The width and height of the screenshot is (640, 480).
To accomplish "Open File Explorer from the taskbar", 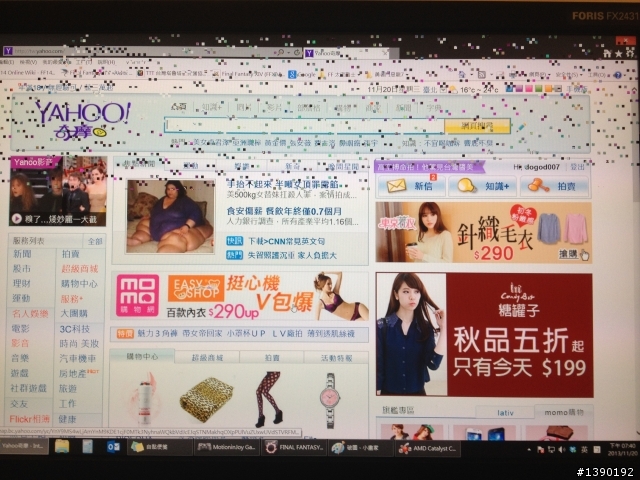I will [62, 447].
